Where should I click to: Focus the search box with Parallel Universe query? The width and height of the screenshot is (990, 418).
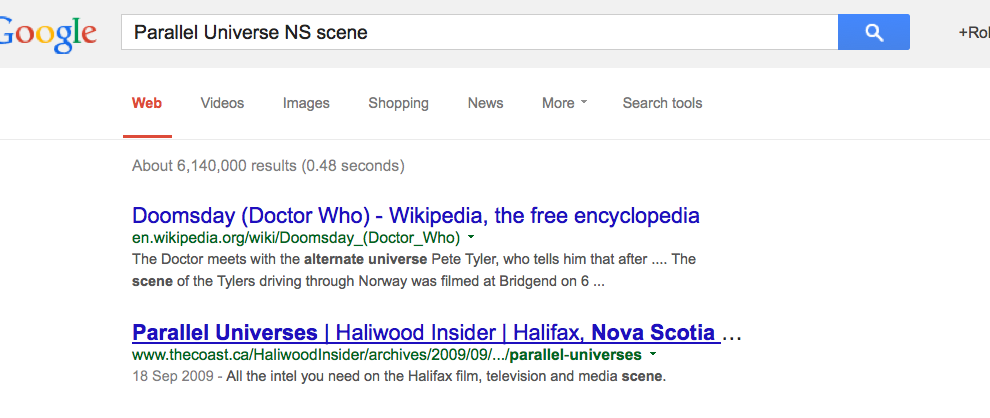pos(479,32)
